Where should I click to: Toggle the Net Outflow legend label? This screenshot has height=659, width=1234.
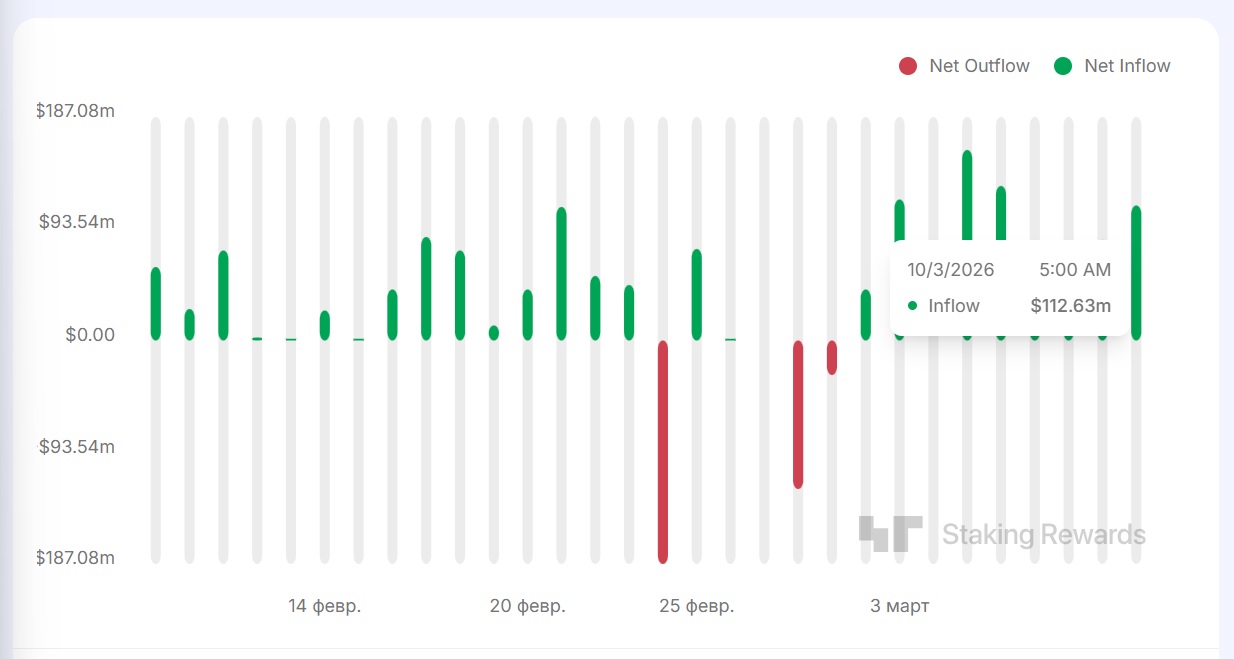pyautogui.click(x=979, y=66)
